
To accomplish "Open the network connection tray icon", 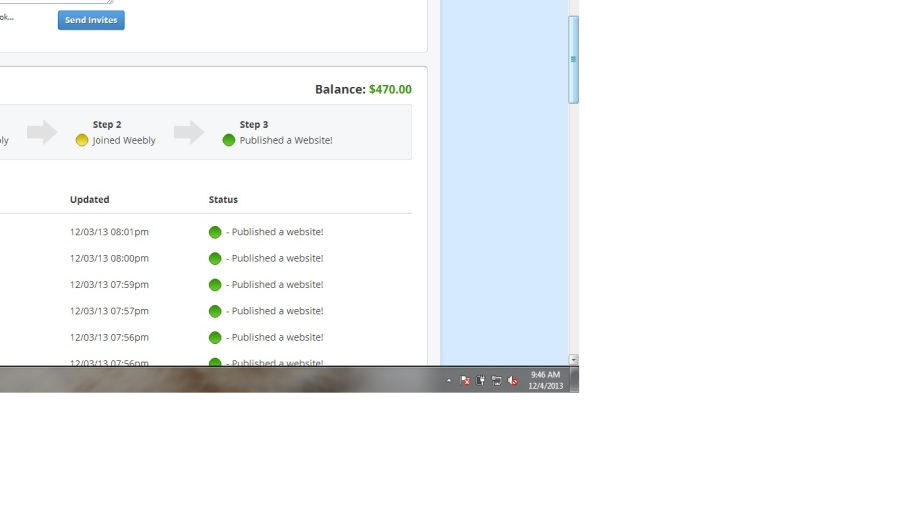I will click(496, 380).
